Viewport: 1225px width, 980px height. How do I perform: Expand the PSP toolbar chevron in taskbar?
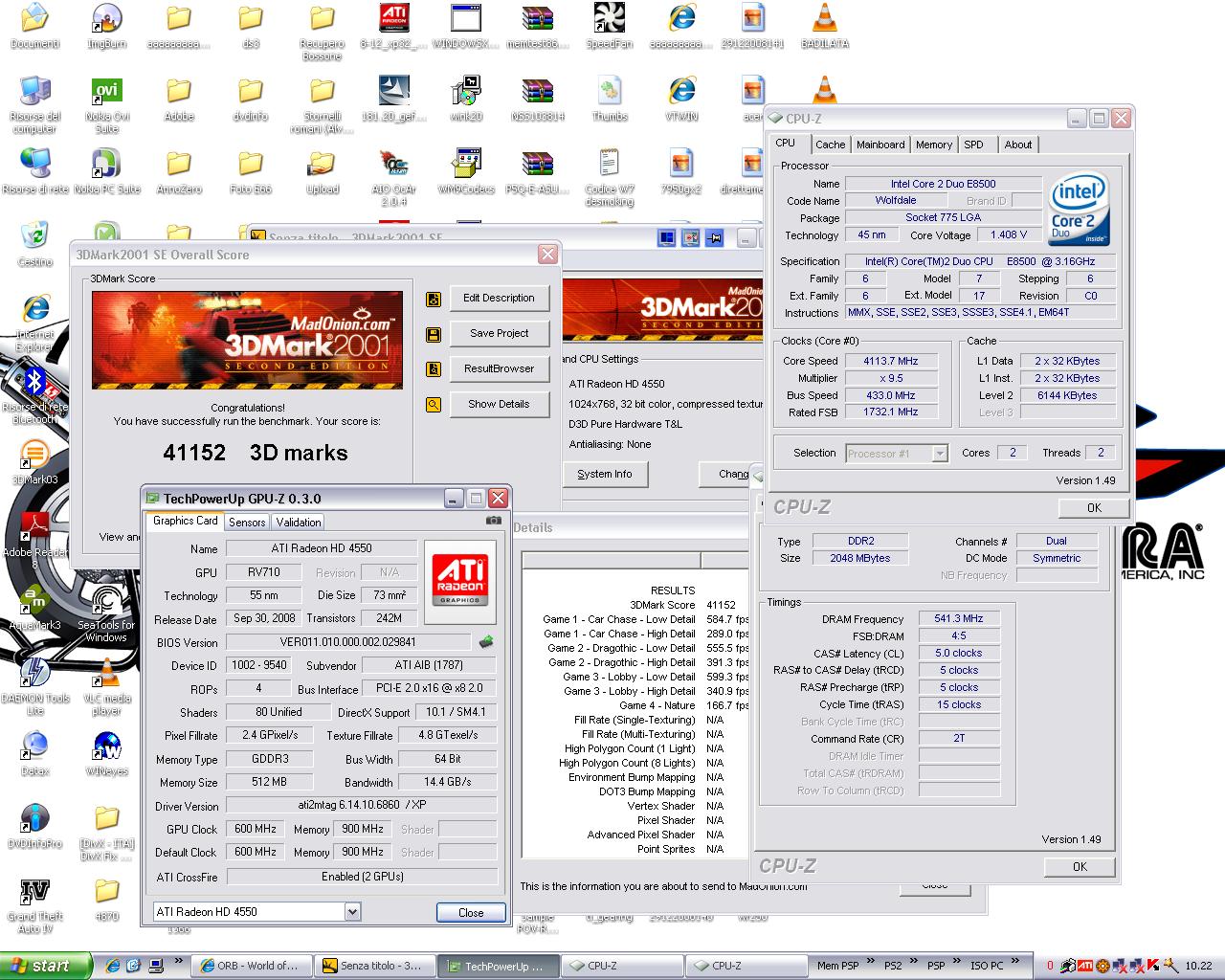tap(957, 961)
